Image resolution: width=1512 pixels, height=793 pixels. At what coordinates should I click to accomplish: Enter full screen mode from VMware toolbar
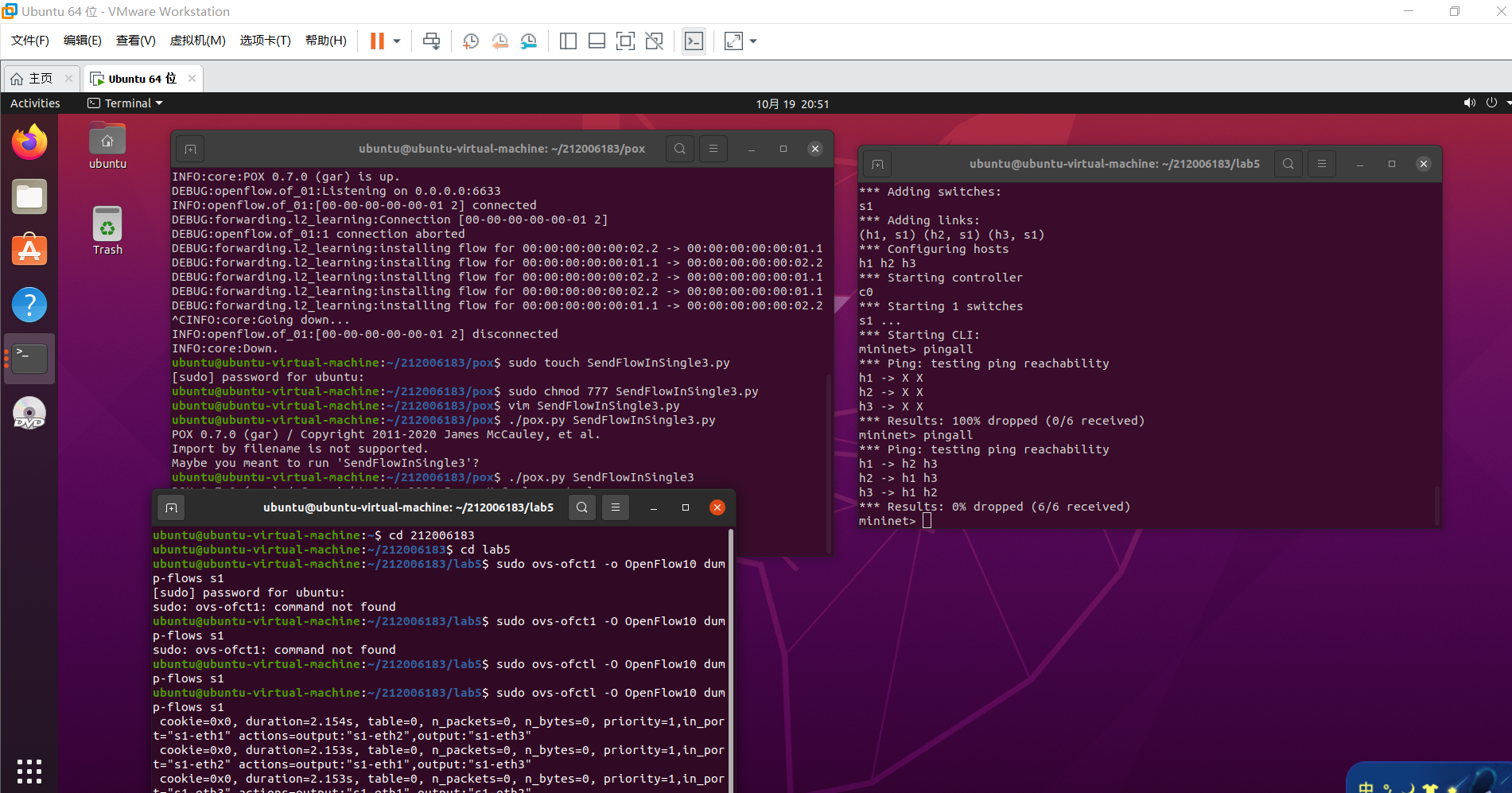pos(625,41)
